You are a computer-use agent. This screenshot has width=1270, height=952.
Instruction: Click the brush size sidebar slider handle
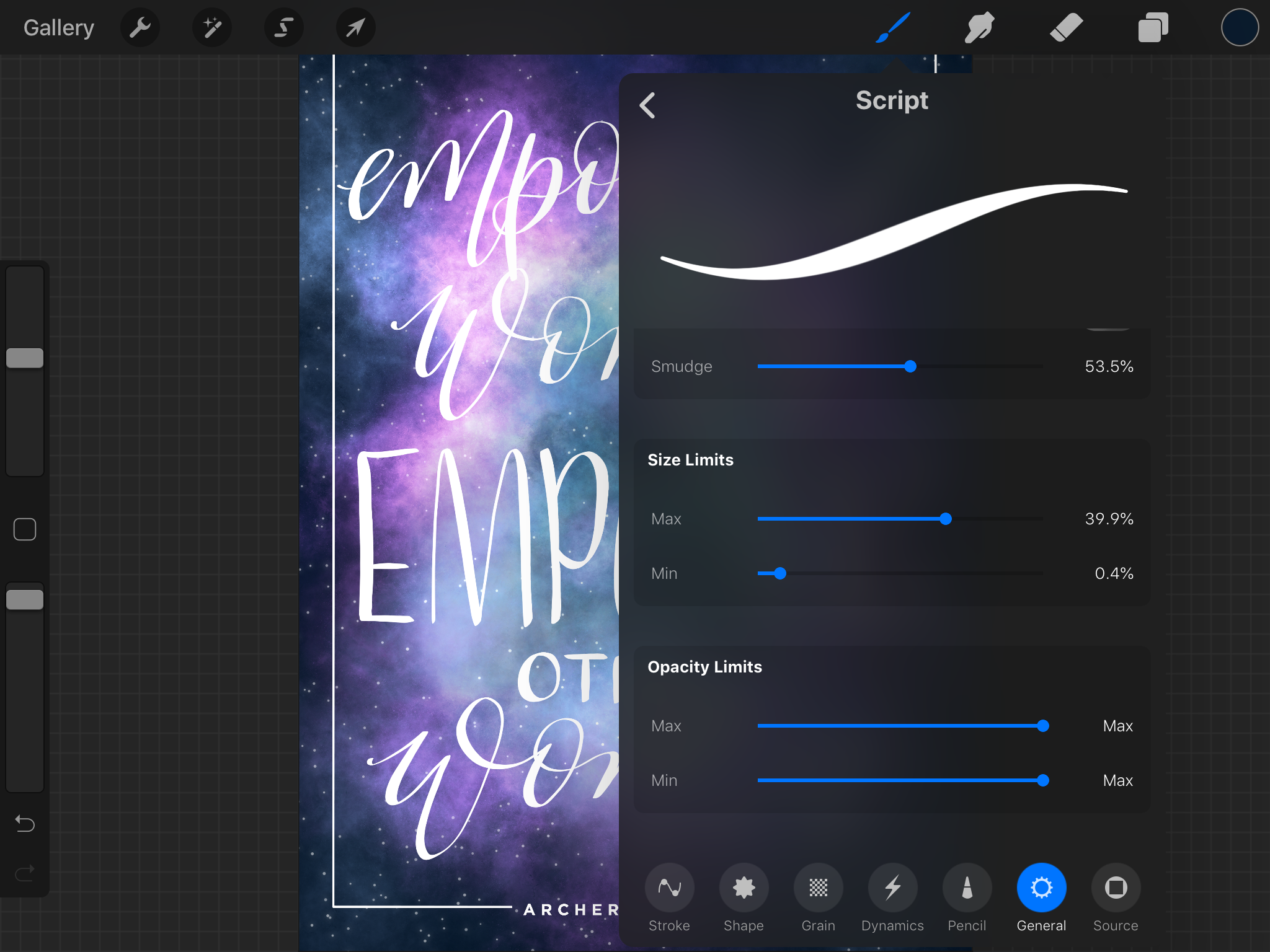25,358
